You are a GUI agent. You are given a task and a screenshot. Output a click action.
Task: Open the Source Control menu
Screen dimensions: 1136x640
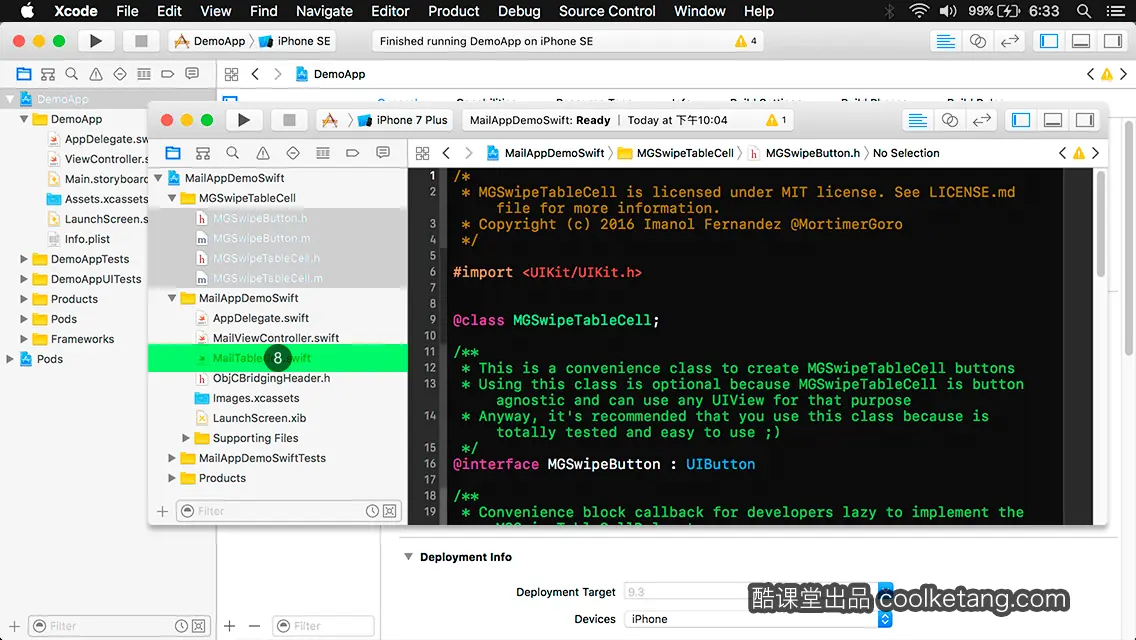tap(607, 11)
